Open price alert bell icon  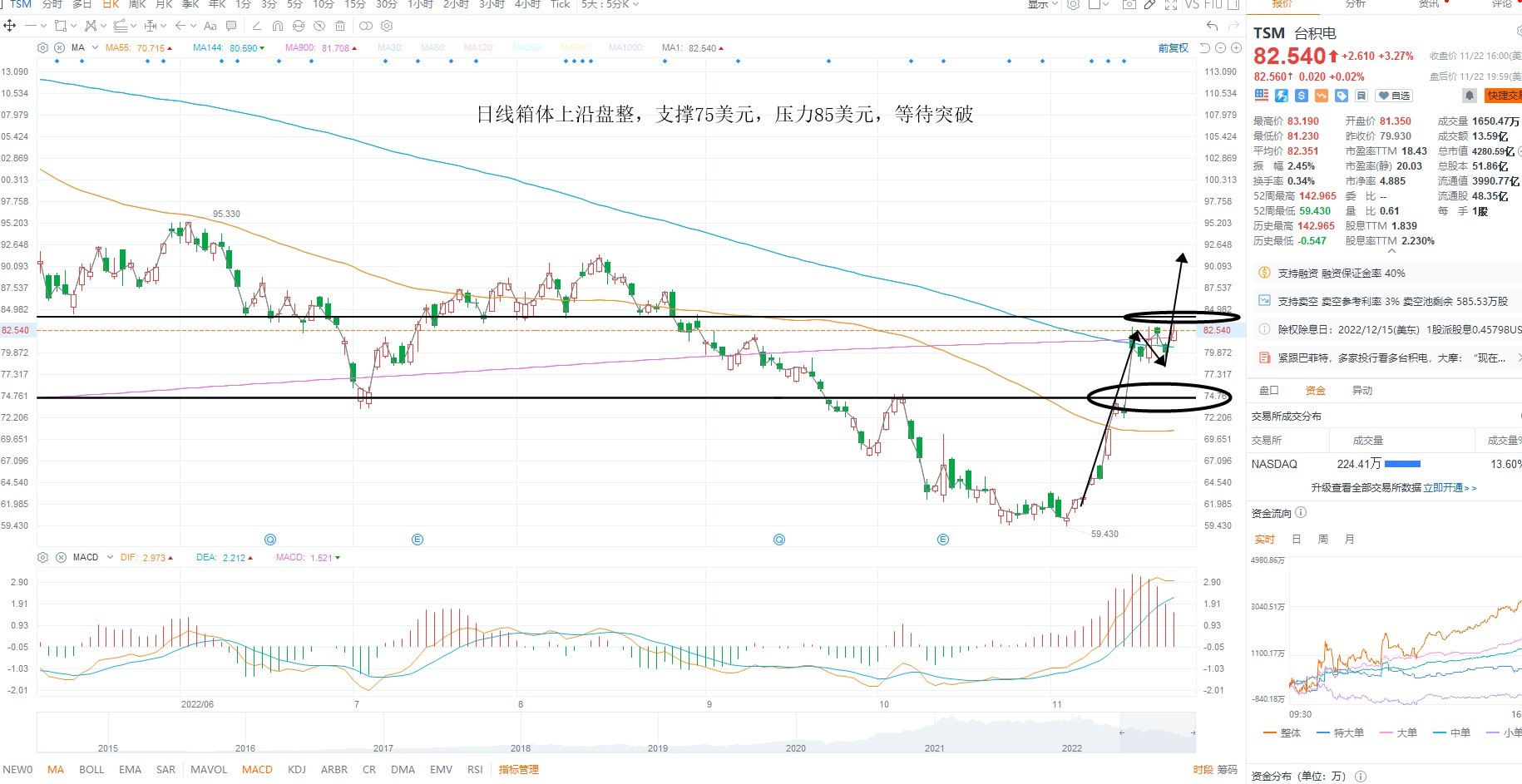1470,96
